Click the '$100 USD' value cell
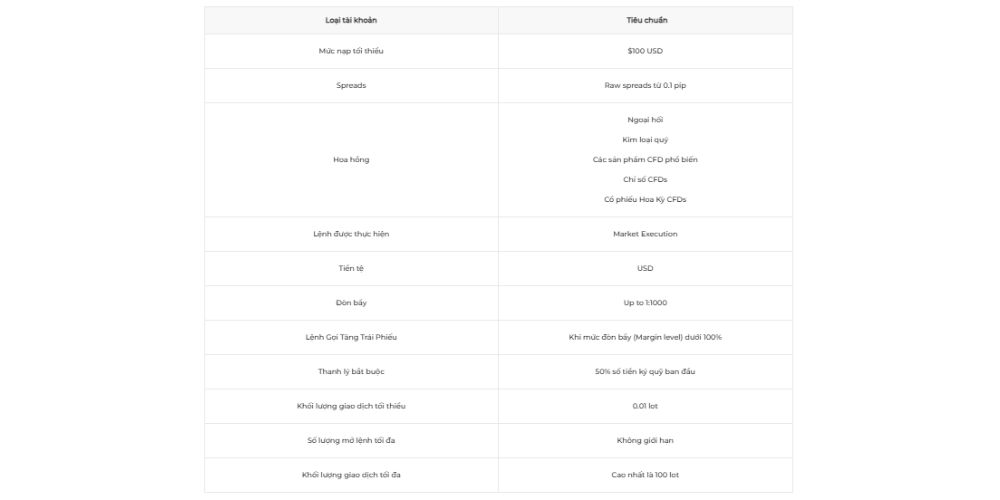The width and height of the screenshot is (1000, 500). point(645,51)
